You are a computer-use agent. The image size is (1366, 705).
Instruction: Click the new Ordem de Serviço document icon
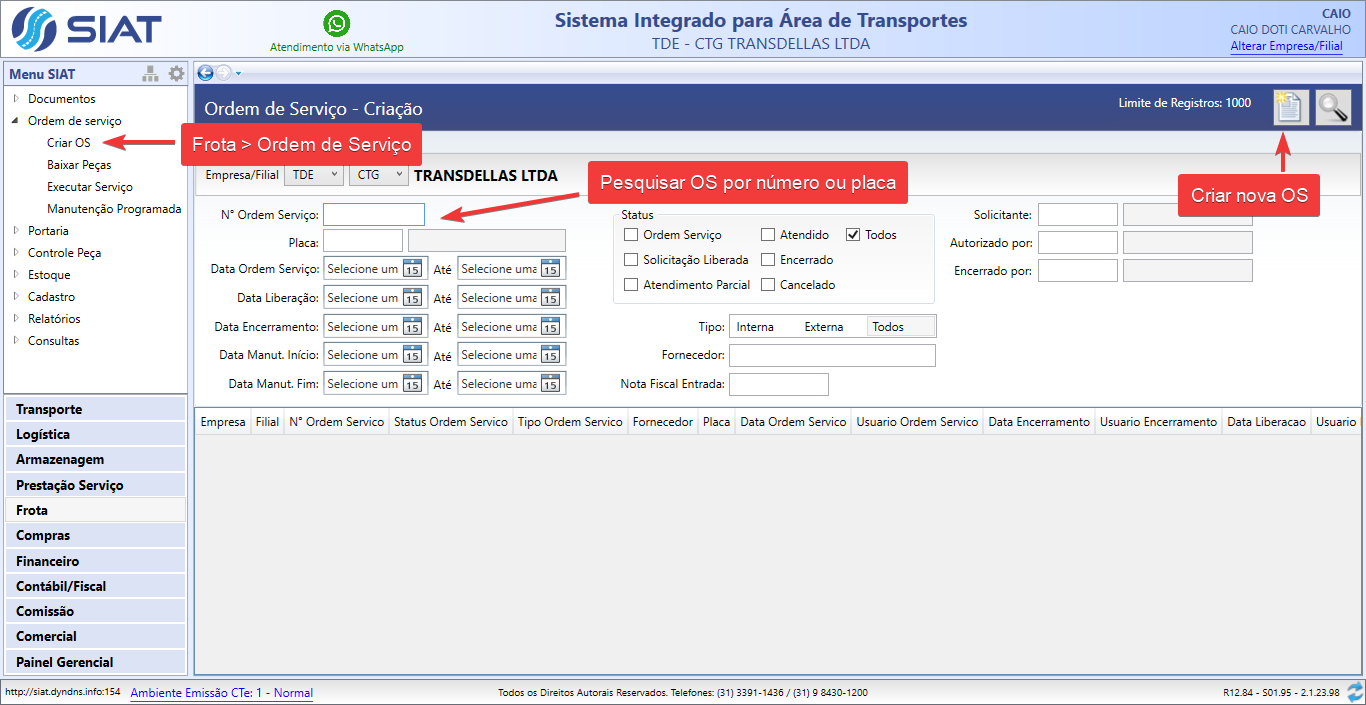tap(1290, 107)
